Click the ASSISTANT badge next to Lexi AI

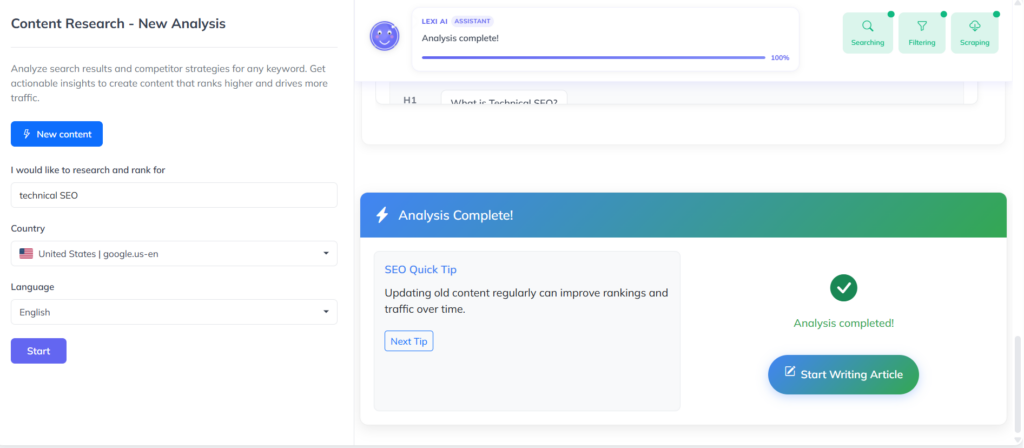472,21
